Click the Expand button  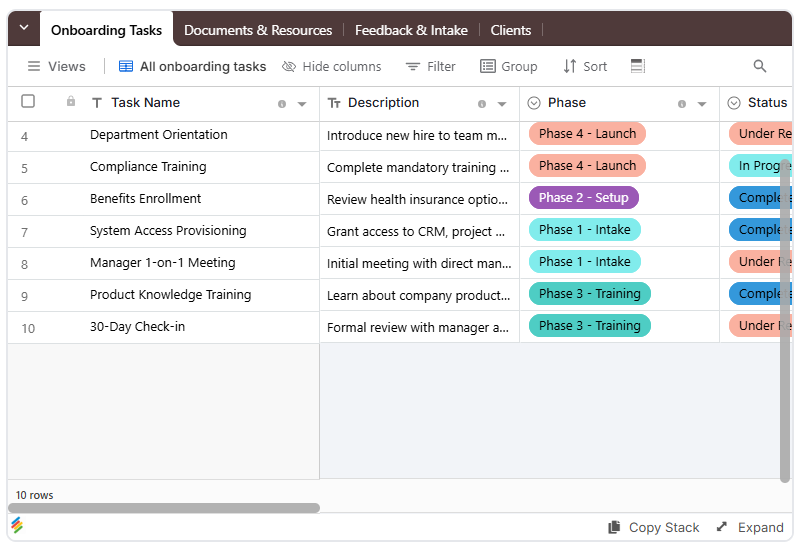click(x=750, y=527)
